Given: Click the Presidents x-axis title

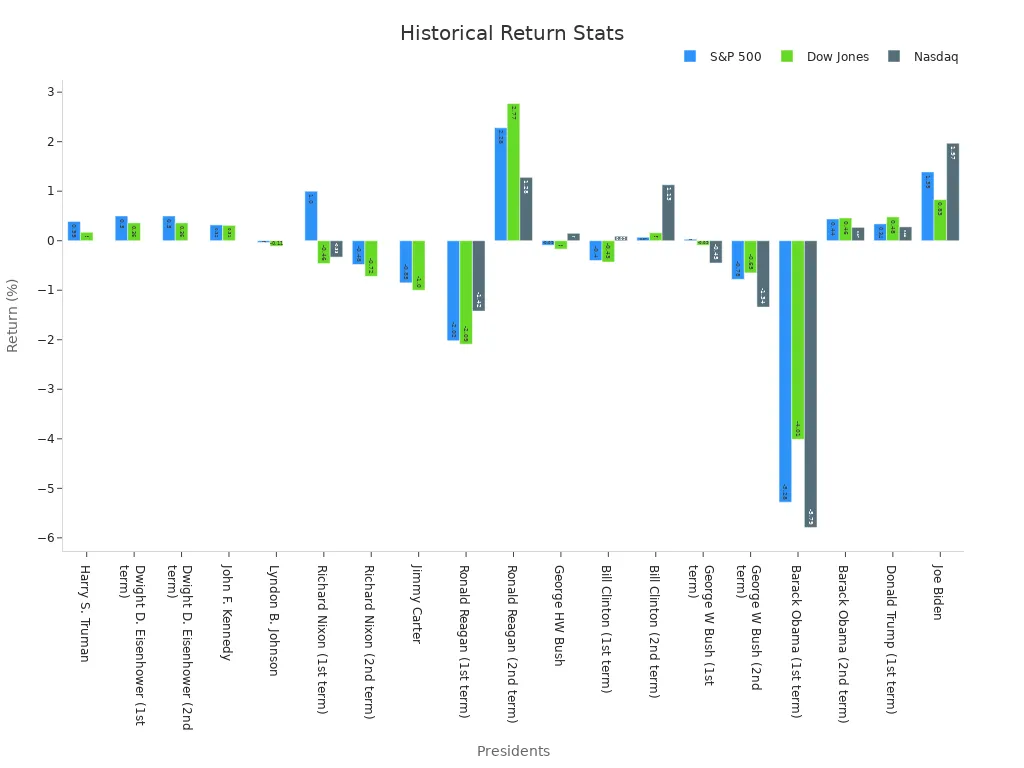Looking at the screenshot, I should click(x=513, y=751).
